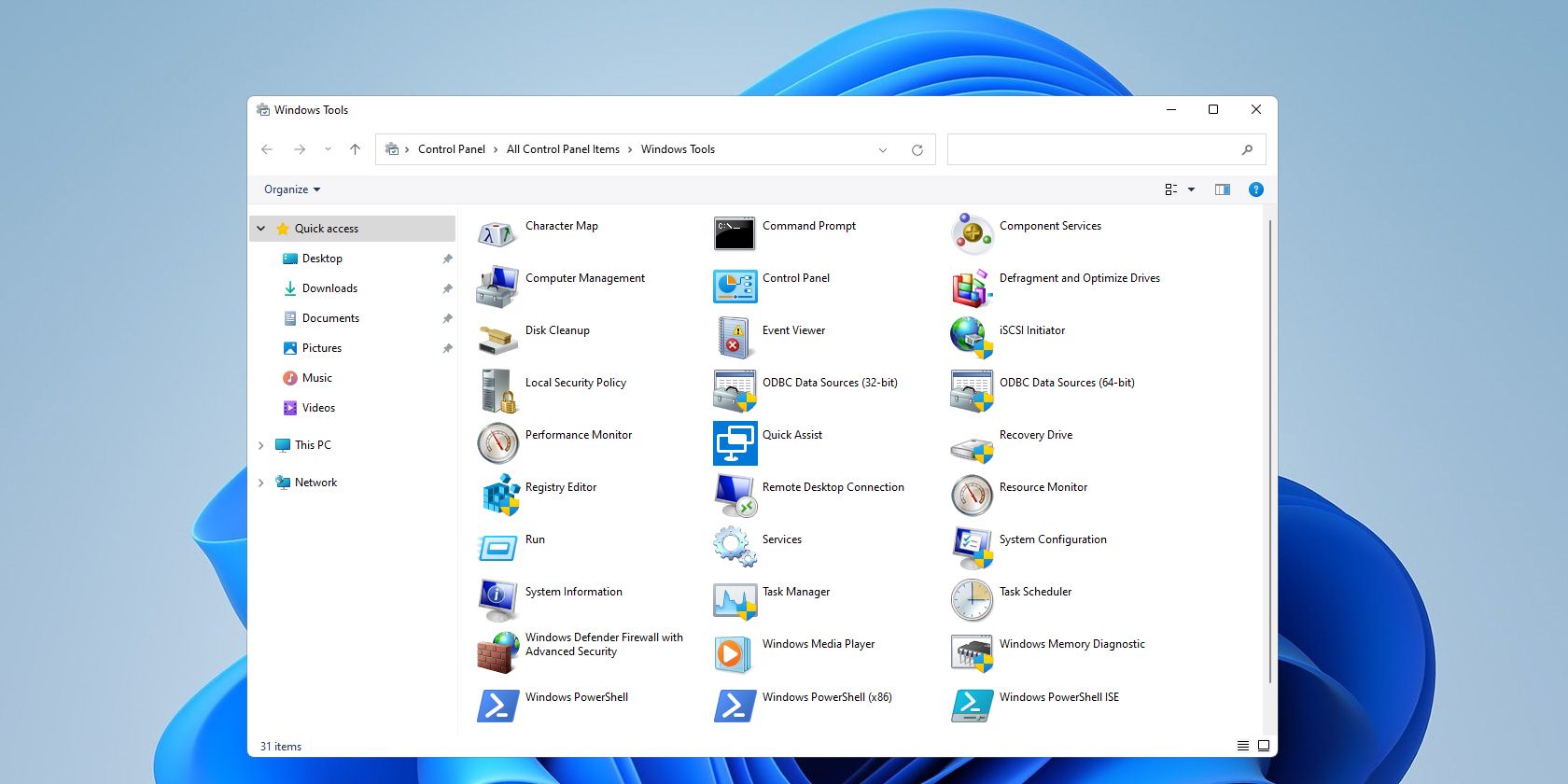Click the Performance Monitor icon
Image resolution: width=1568 pixels, height=784 pixels.
[x=497, y=442]
